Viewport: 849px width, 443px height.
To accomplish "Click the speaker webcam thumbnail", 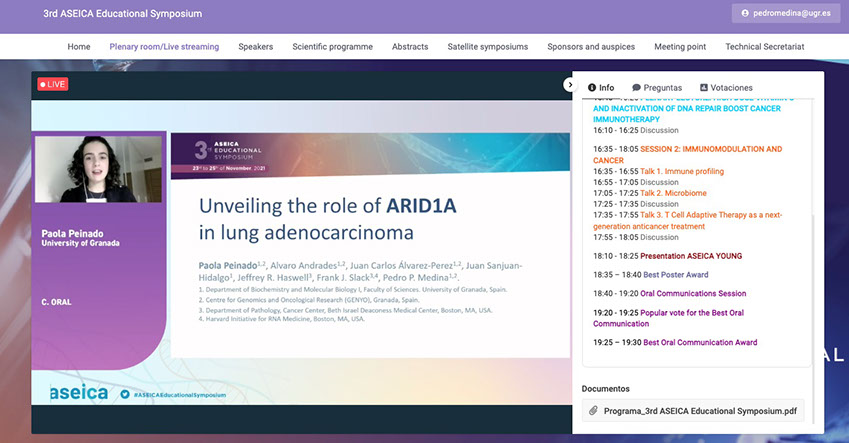I will coord(98,169).
